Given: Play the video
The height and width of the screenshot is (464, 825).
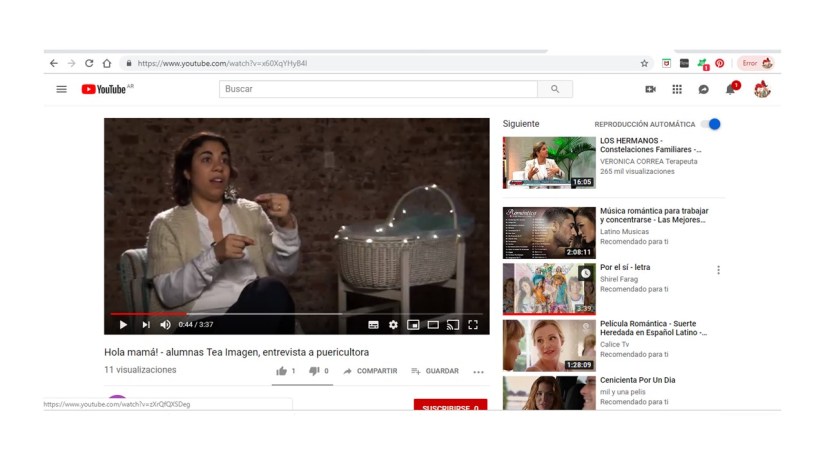Looking at the screenshot, I should coord(123,325).
